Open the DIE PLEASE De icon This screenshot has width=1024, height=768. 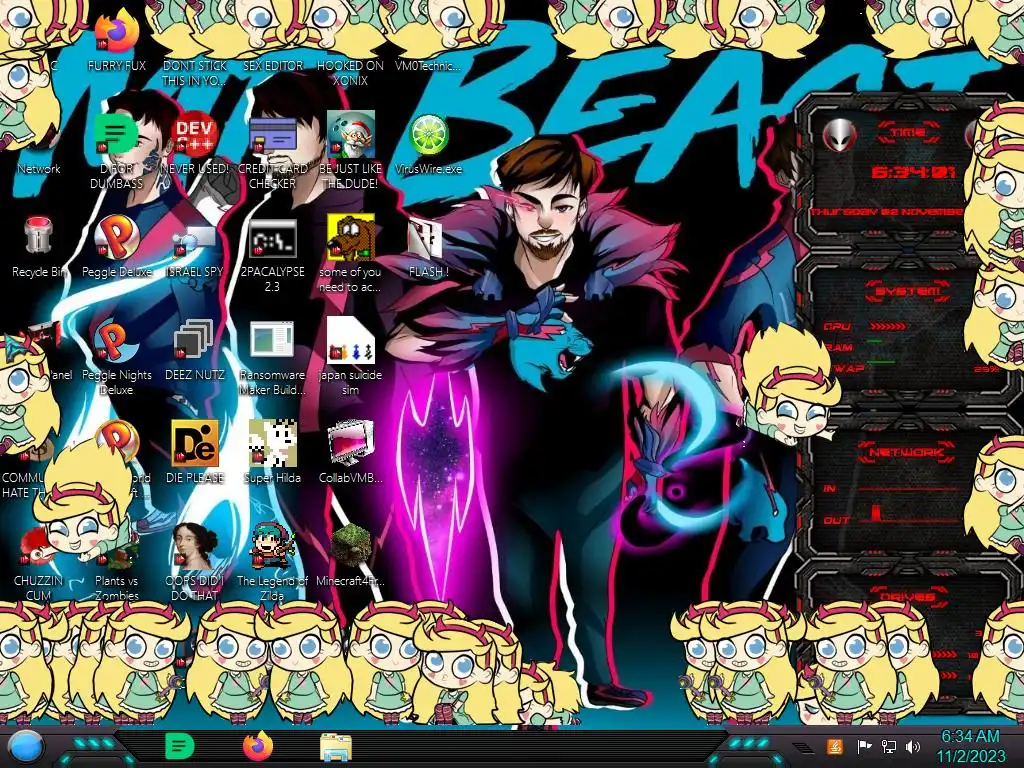coord(194,443)
